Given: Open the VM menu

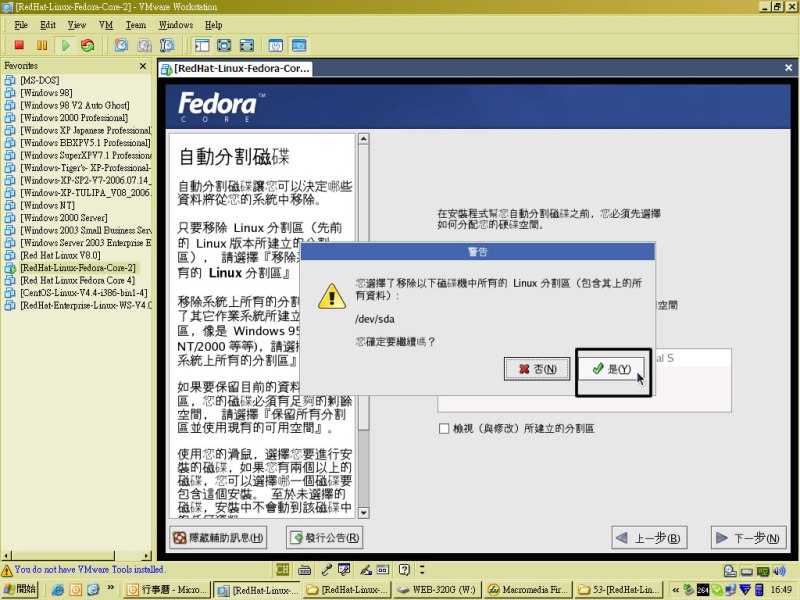Looking at the screenshot, I should [106, 24].
